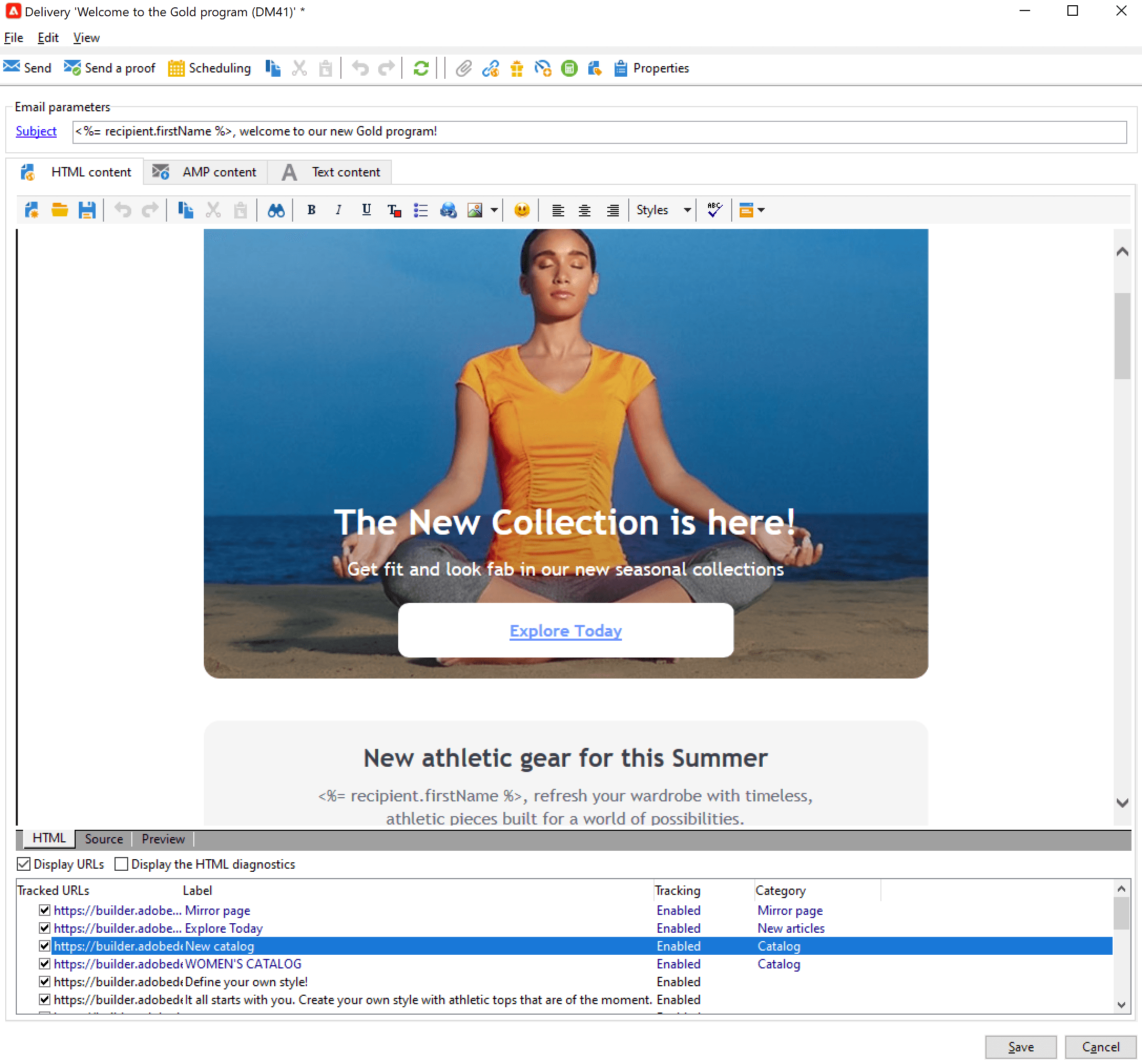Screen dimensions: 1142x1064
Task: Open the page layout dropdown at toolbar end
Action: click(761, 210)
